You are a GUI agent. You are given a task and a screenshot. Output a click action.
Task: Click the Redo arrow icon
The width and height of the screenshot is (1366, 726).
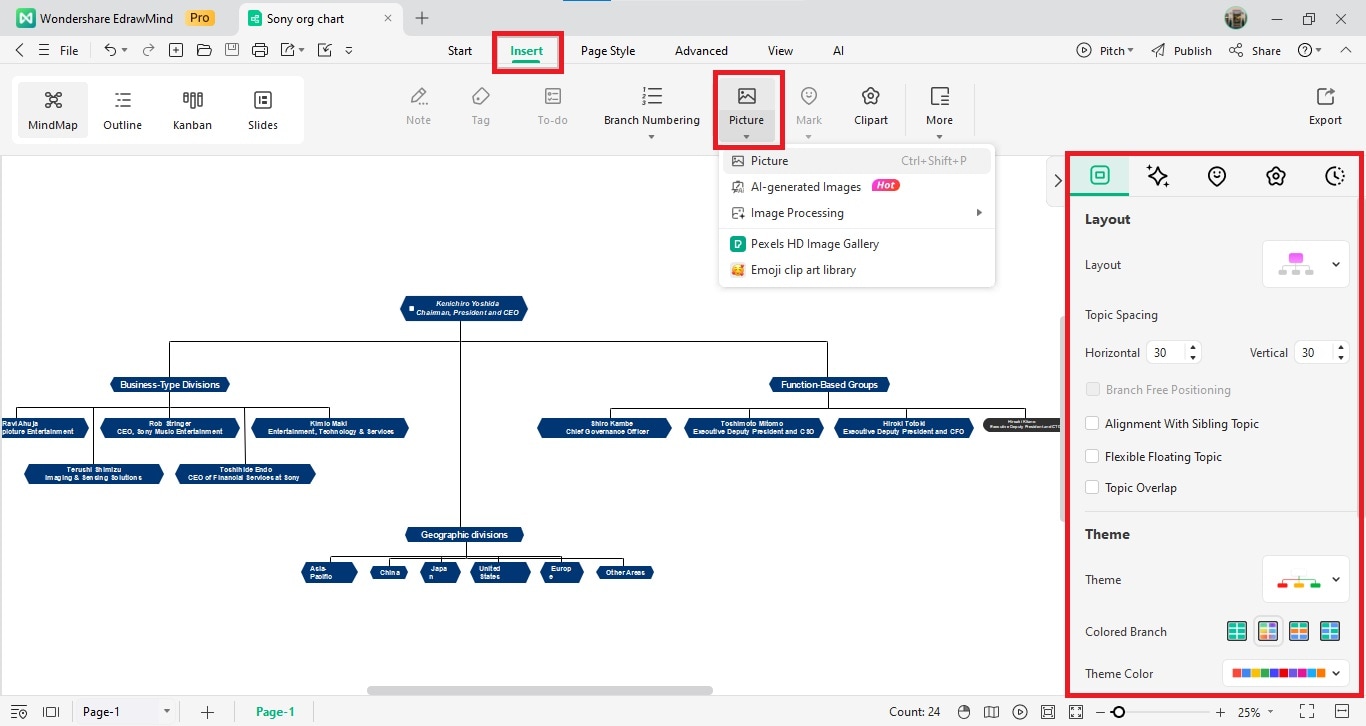tap(148, 50)
